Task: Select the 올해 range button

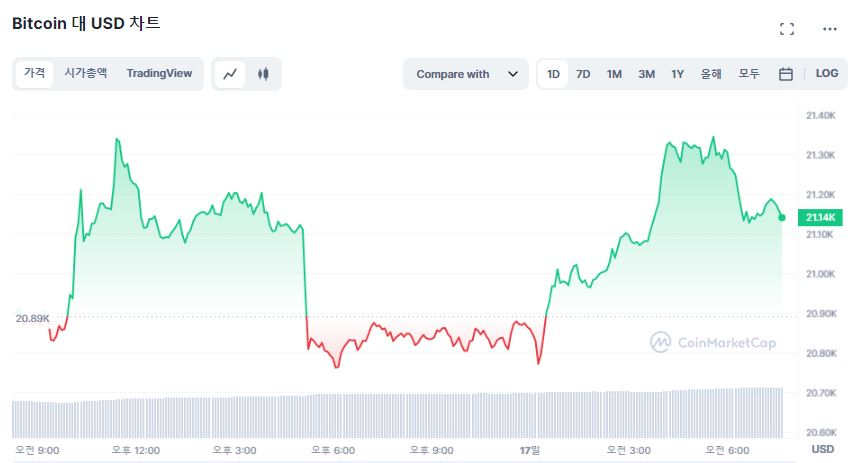Action: tap(711, 74)
